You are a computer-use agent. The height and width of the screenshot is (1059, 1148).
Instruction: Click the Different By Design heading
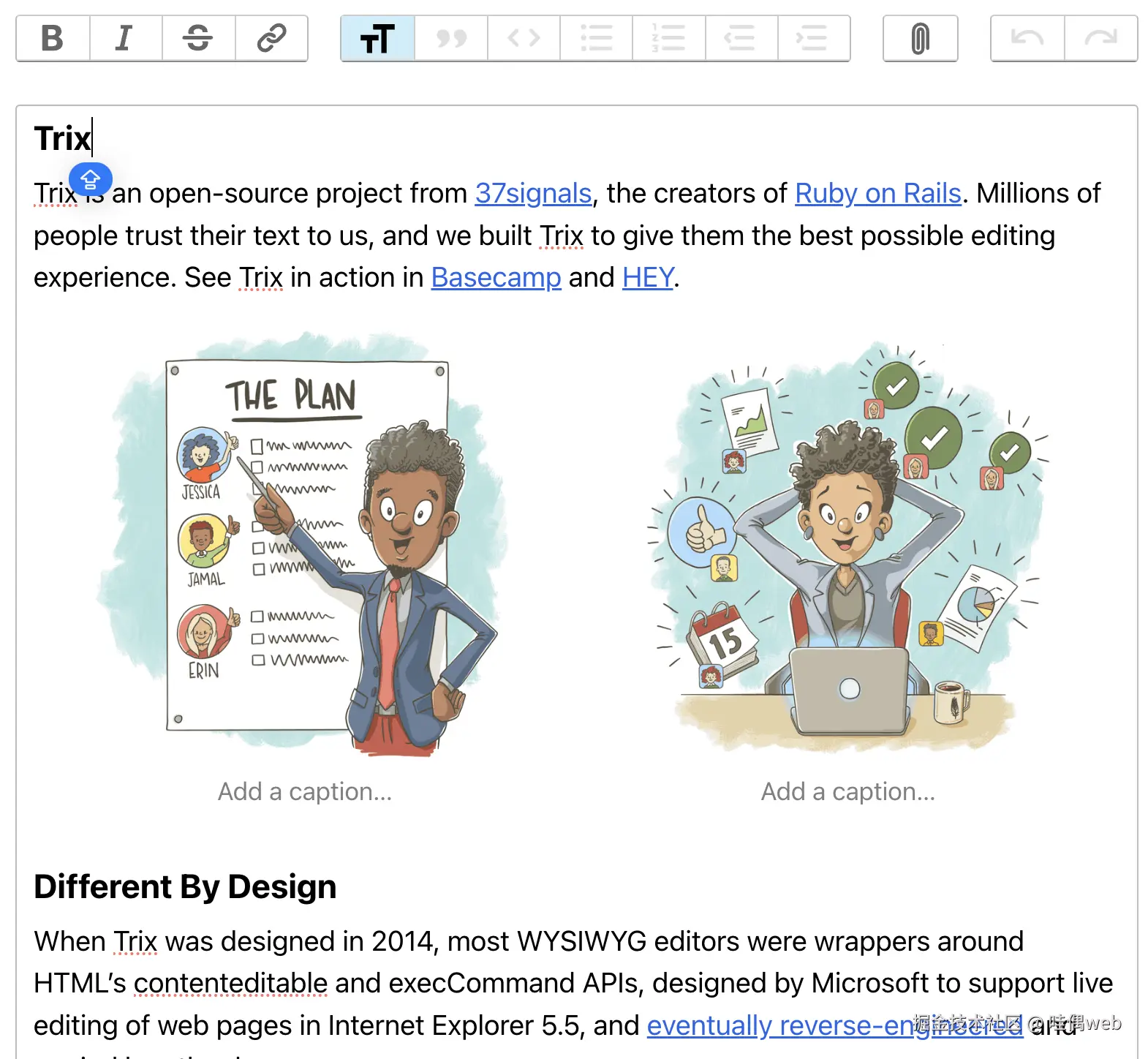pyautogui.click(x=185, y=886)
